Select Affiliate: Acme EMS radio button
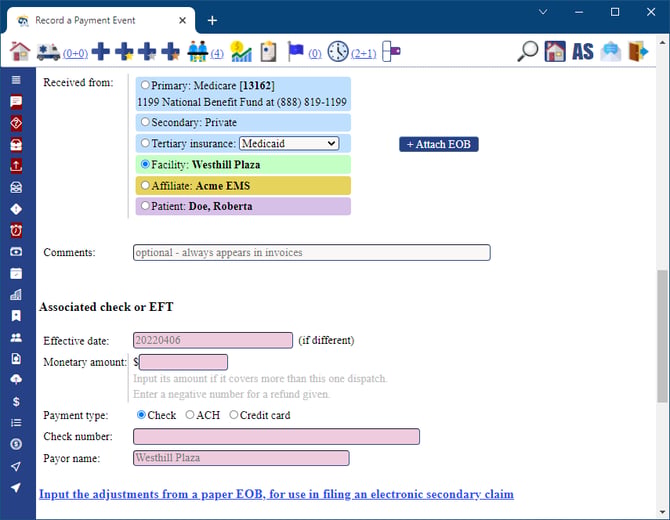 (145, 185)
